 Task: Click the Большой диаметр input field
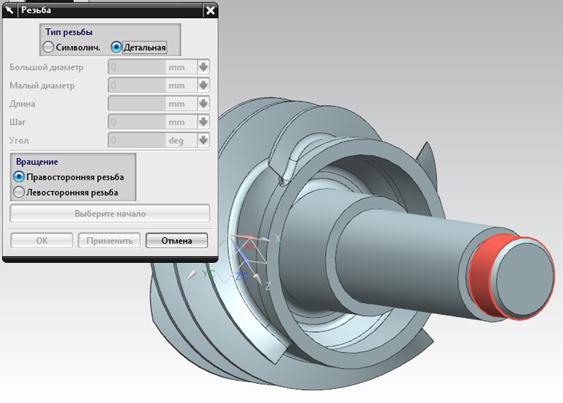point(137,67)
